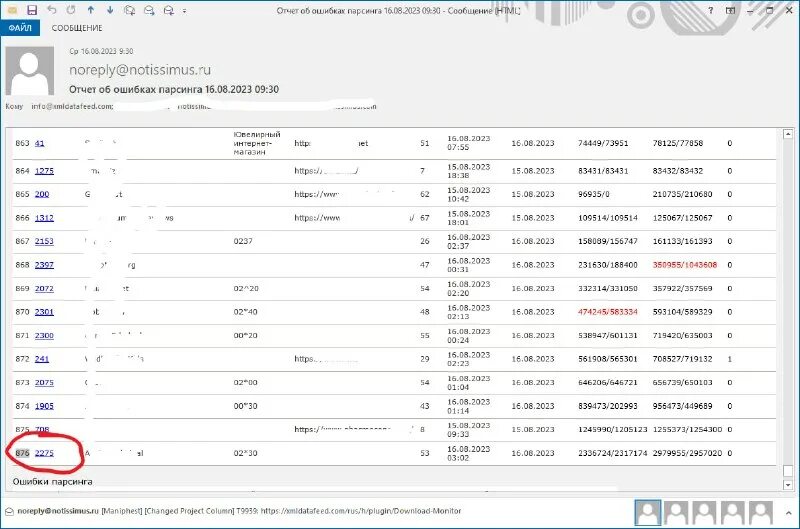Click the vertical scrollbar thumb
This screenshot has width=800, height=529.
[x=788, y=470]
